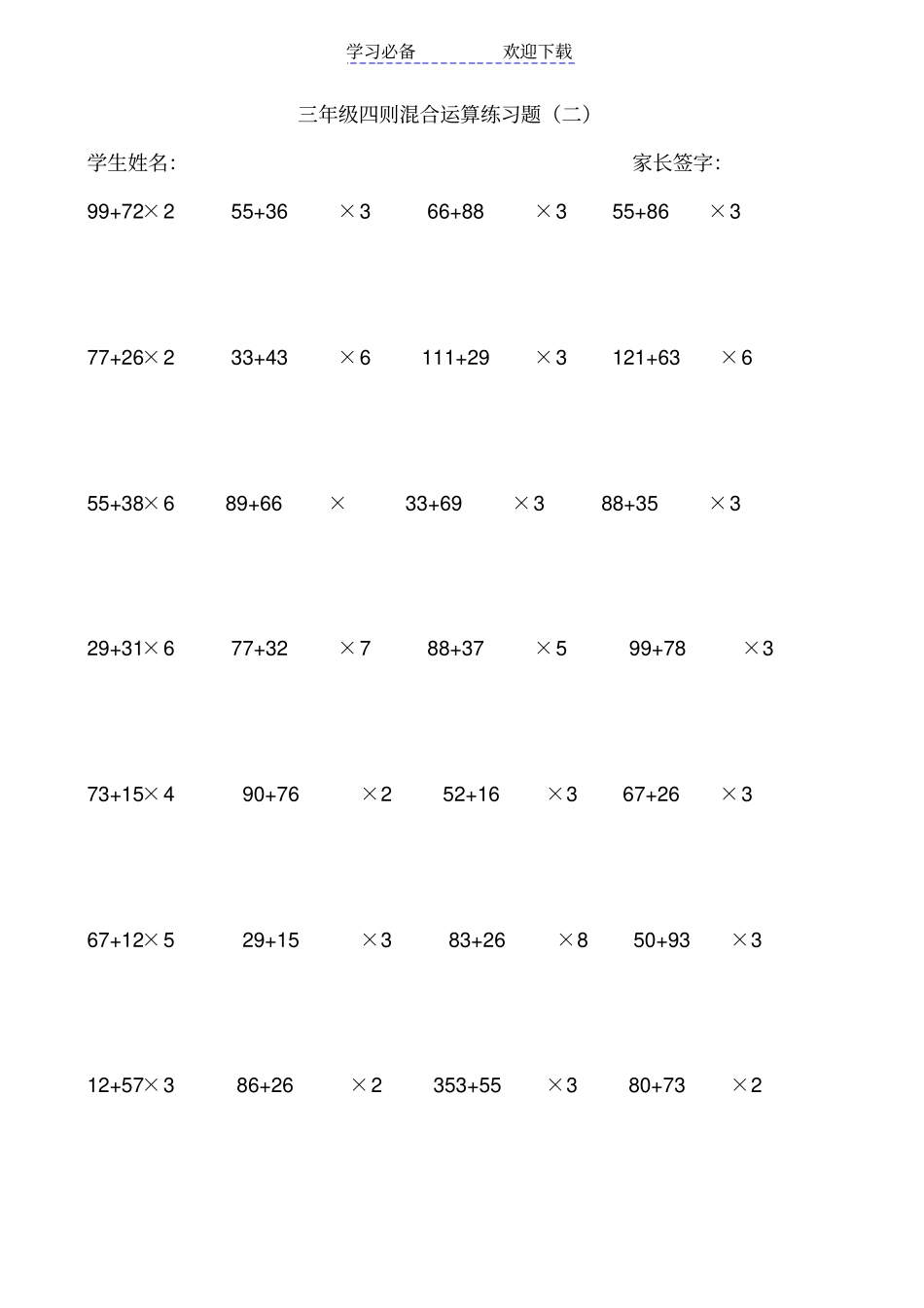Image resolution: width=924 pixels, height=1308 pixels.
Task: Click on the problem 66+88
Action: 455,212
